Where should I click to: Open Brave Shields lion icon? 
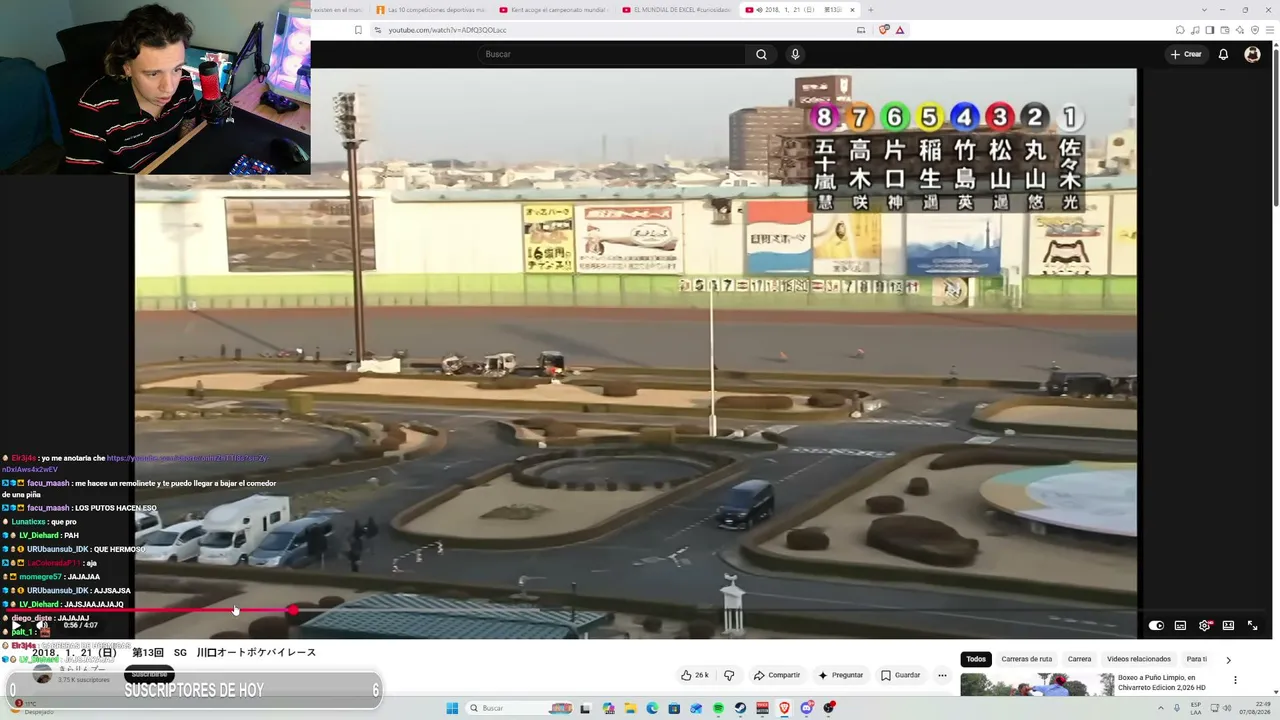[x=883, y=30]
